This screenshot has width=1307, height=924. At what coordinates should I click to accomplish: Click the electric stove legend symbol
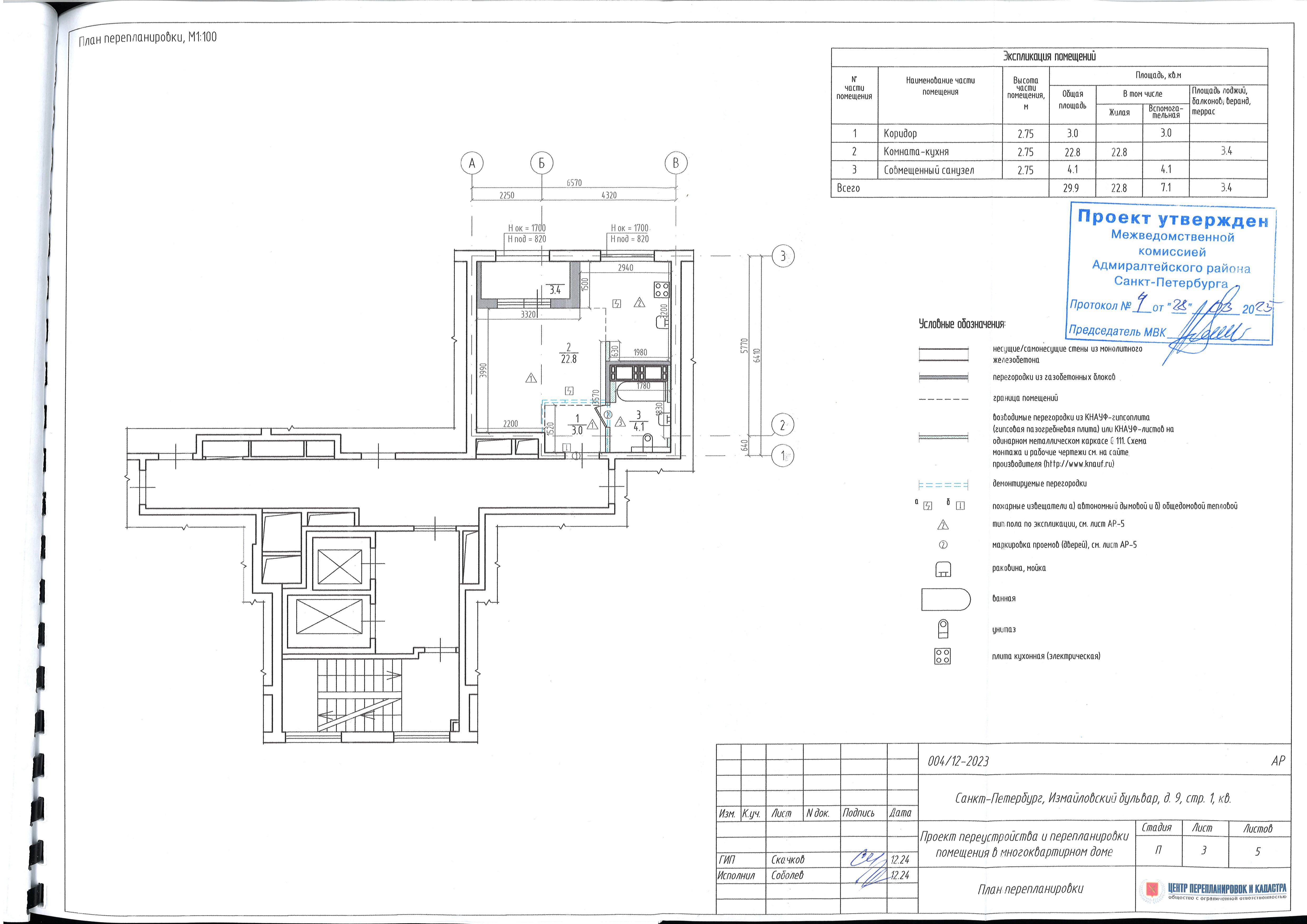point(943,656)
